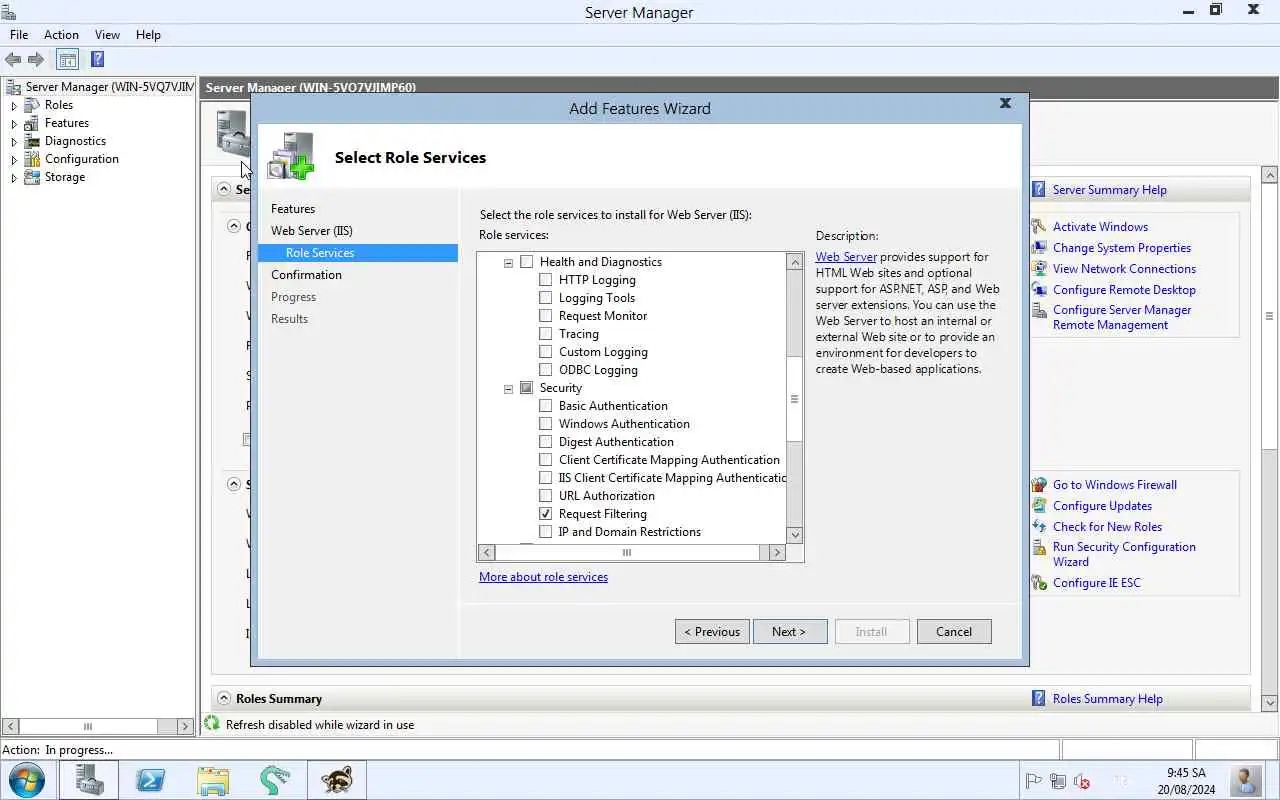Click the Back arrow toolbar icon
The height and width of the screenshot is (800, 1280).
(13, 60)
